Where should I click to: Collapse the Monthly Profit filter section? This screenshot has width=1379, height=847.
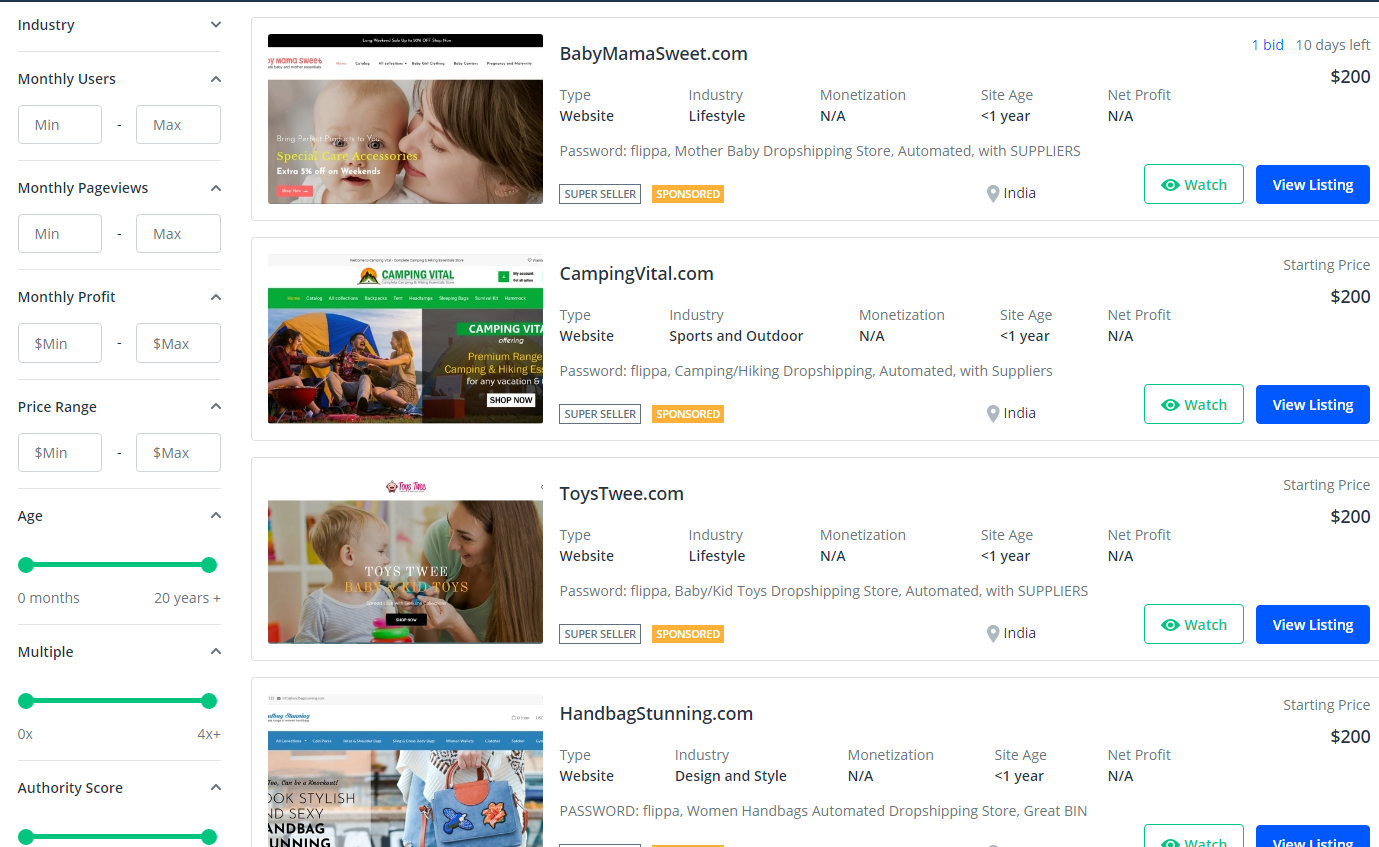(216, 297)
